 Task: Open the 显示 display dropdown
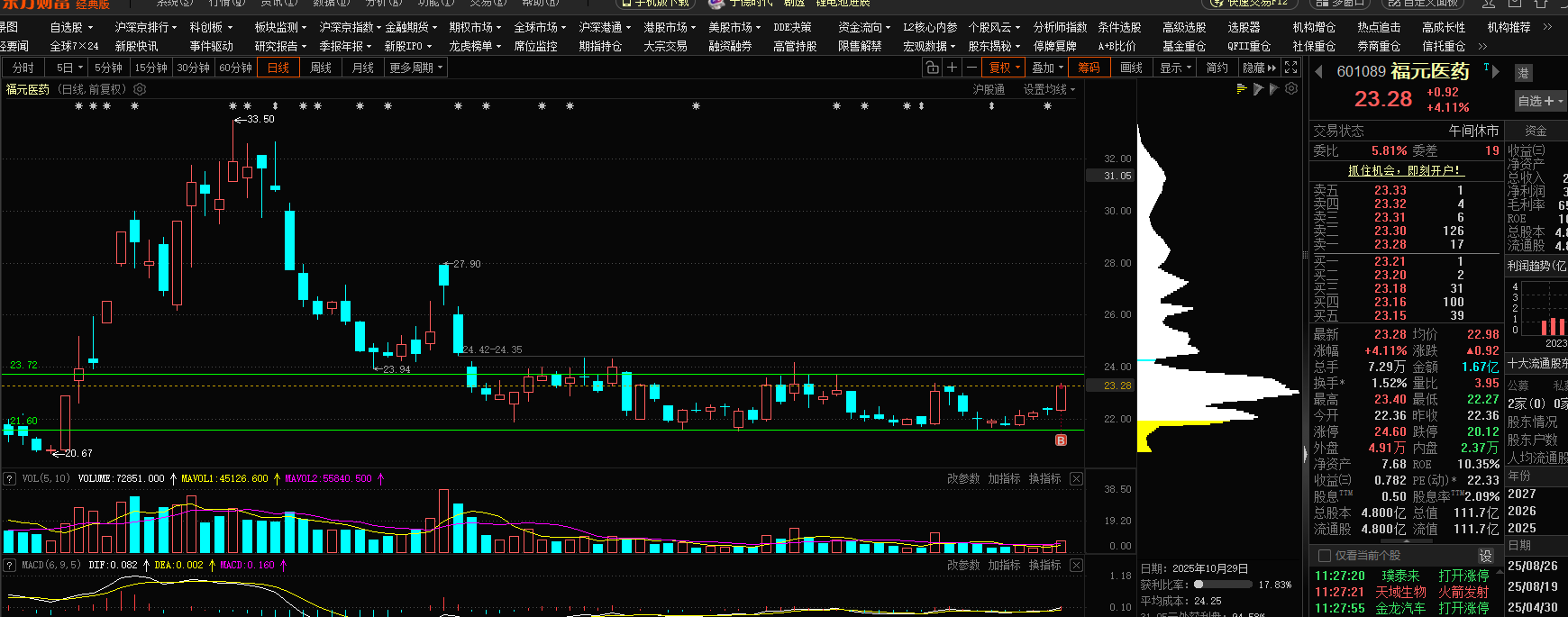click(x=1175, y=68)
